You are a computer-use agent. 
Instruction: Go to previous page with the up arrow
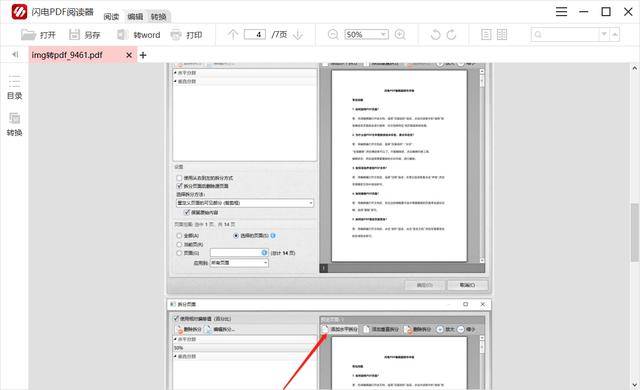(233, 35)
